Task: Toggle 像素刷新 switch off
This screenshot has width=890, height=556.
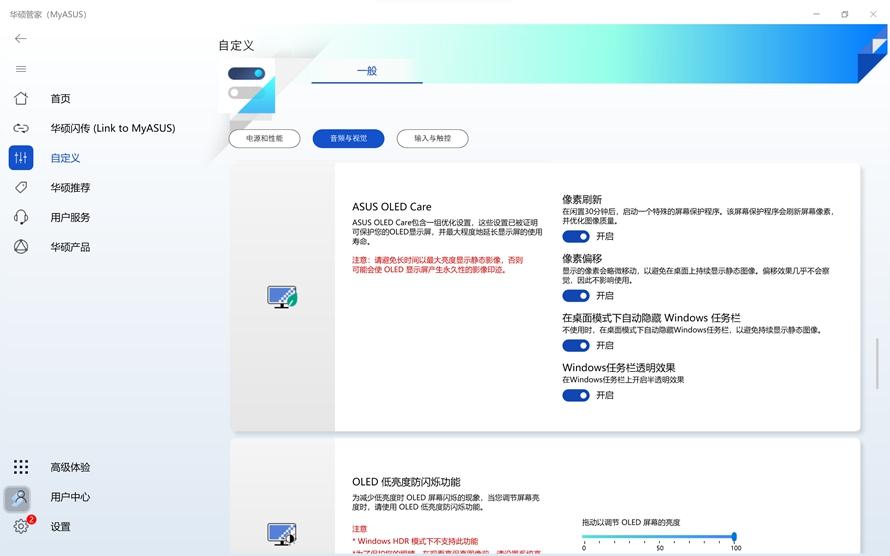Action: pyautogui.click(x=576, y=237)
